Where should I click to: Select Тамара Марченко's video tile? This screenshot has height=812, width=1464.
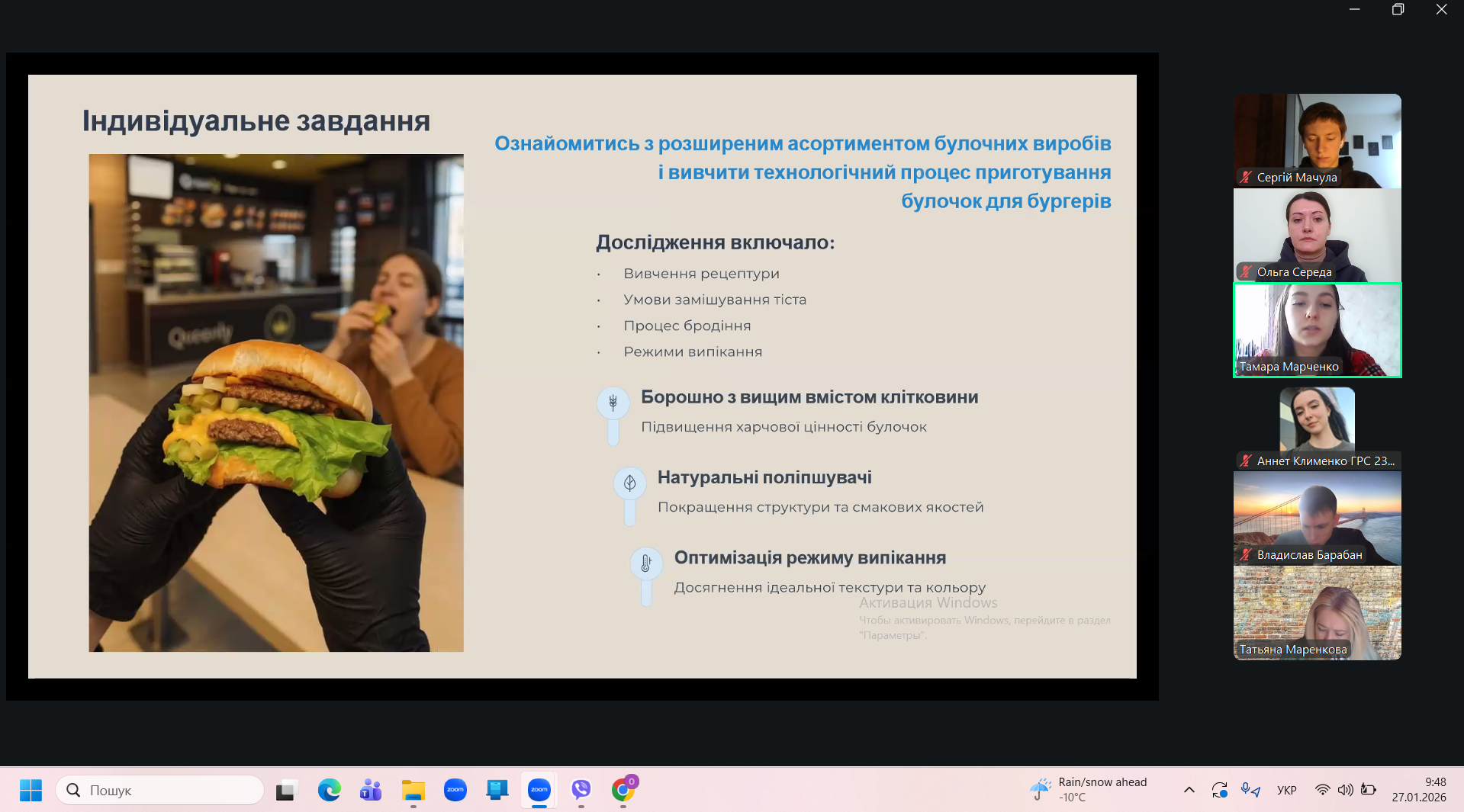pos(1318,329)
